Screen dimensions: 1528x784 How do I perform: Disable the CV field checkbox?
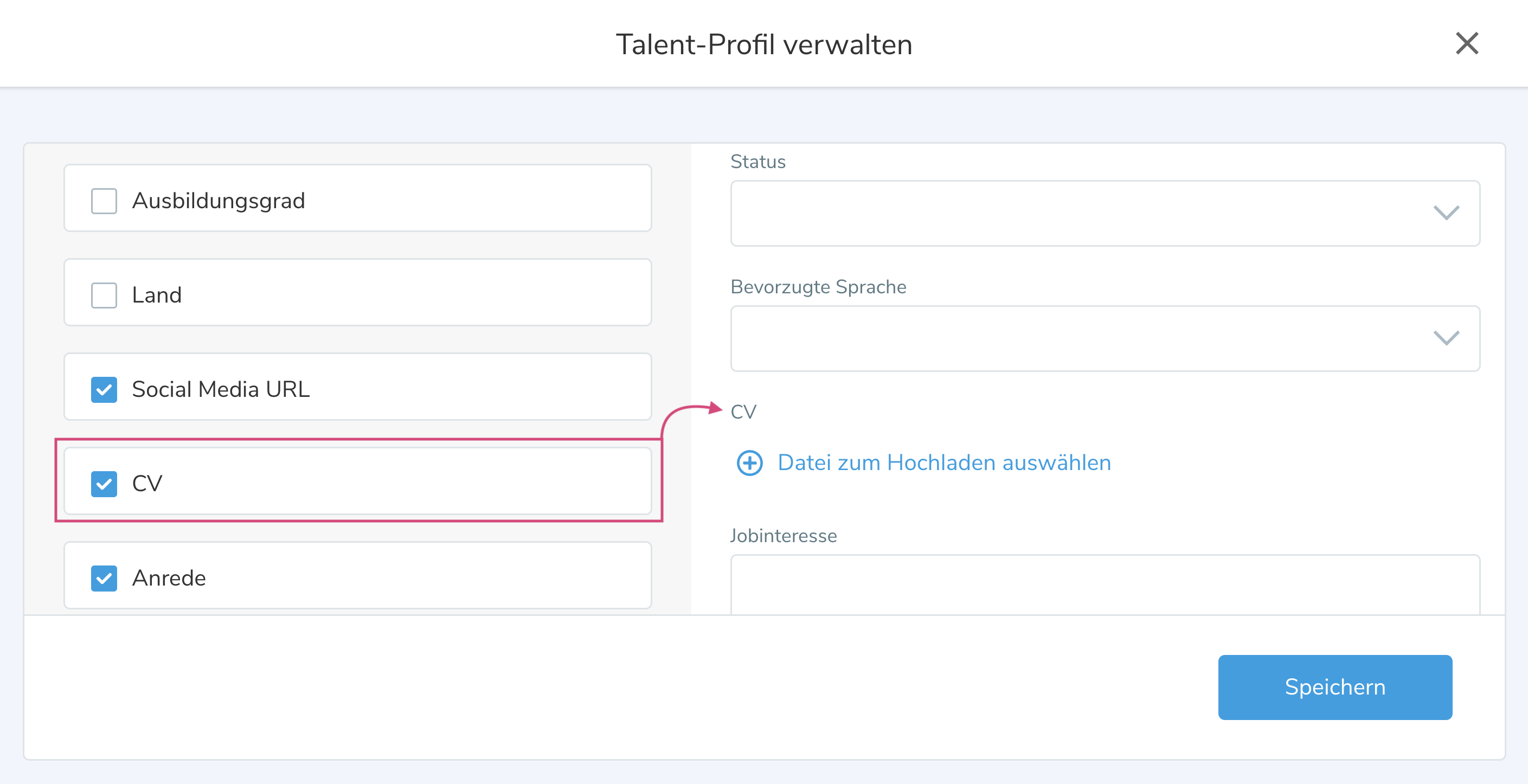tap(104, 484)
